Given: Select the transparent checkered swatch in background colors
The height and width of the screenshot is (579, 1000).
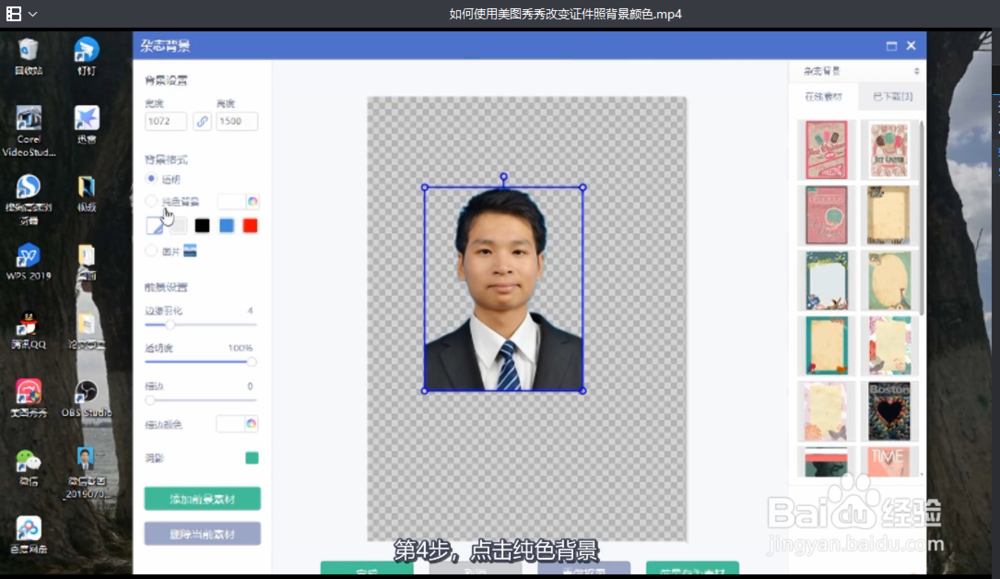Looking at the screenshot, I should pyautogui.click(x=155, y=226).
